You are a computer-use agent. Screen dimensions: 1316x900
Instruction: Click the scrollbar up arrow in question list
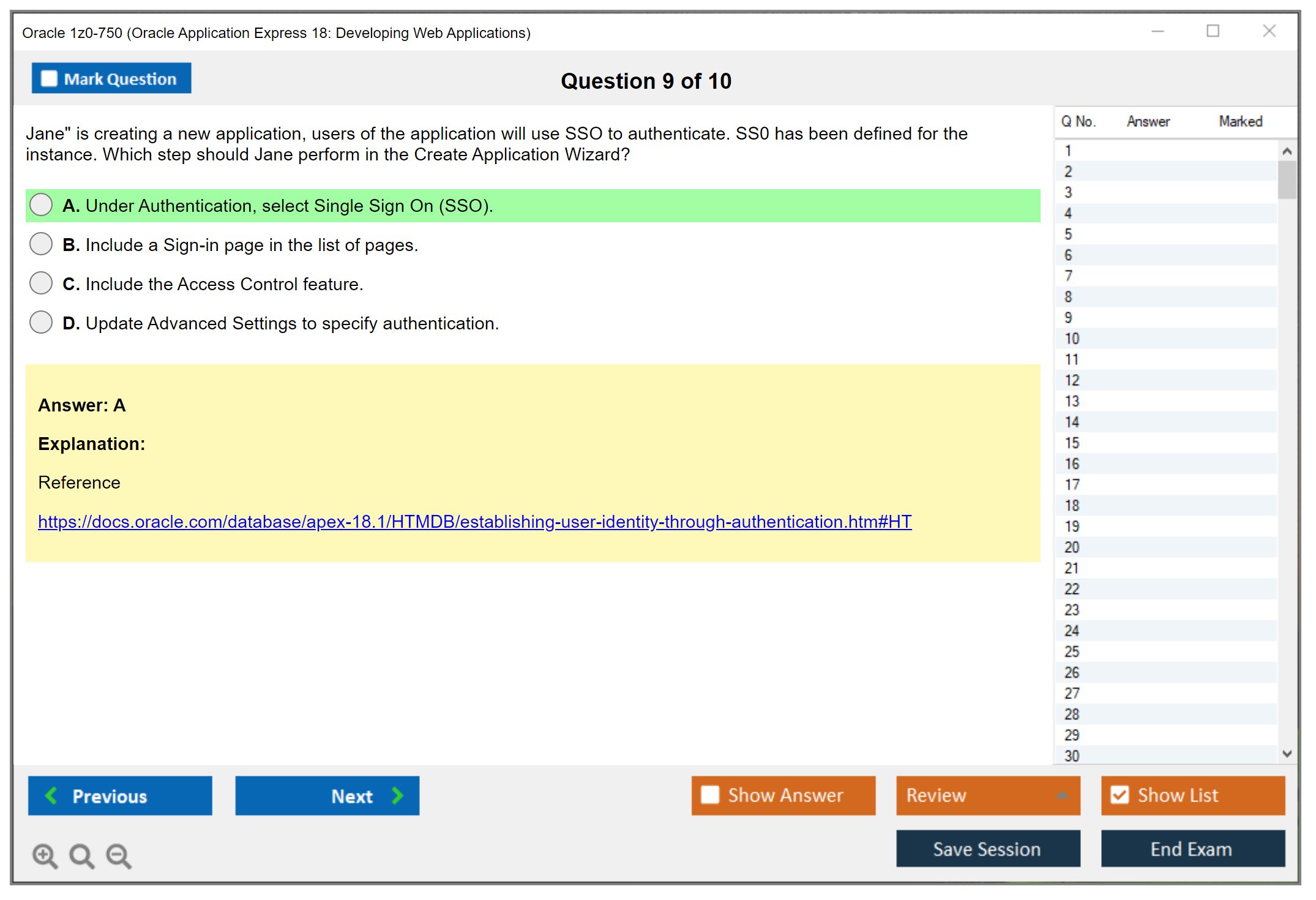tap(1287, 150)
